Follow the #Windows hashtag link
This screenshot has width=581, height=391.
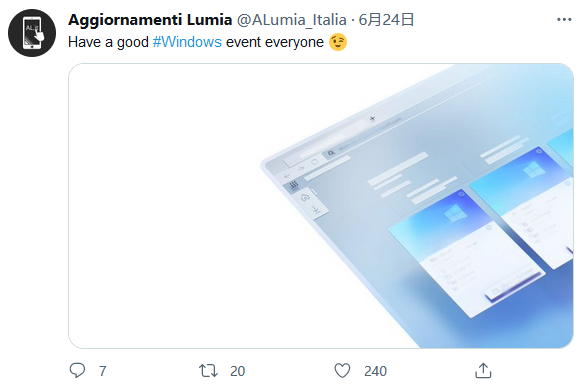(x=187, y=42)
